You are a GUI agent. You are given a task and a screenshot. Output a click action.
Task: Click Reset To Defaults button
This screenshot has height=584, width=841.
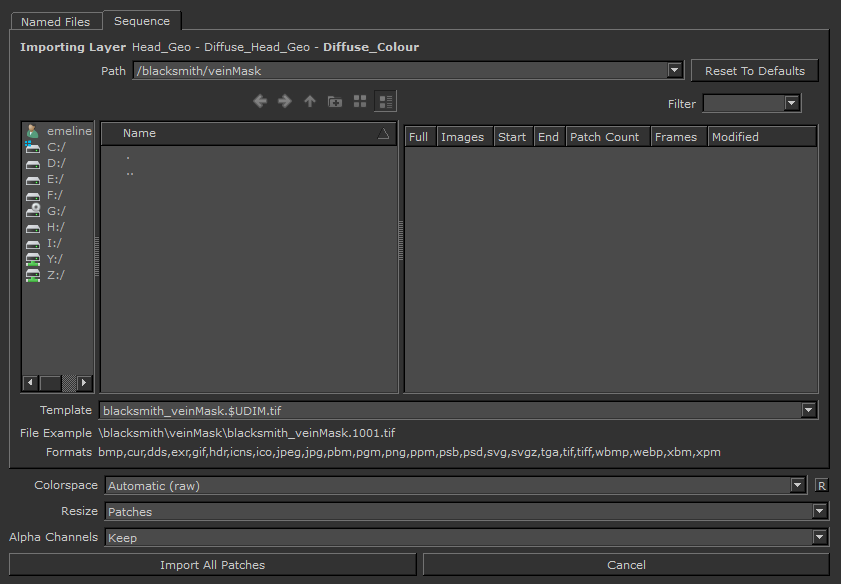coord(755,71)
